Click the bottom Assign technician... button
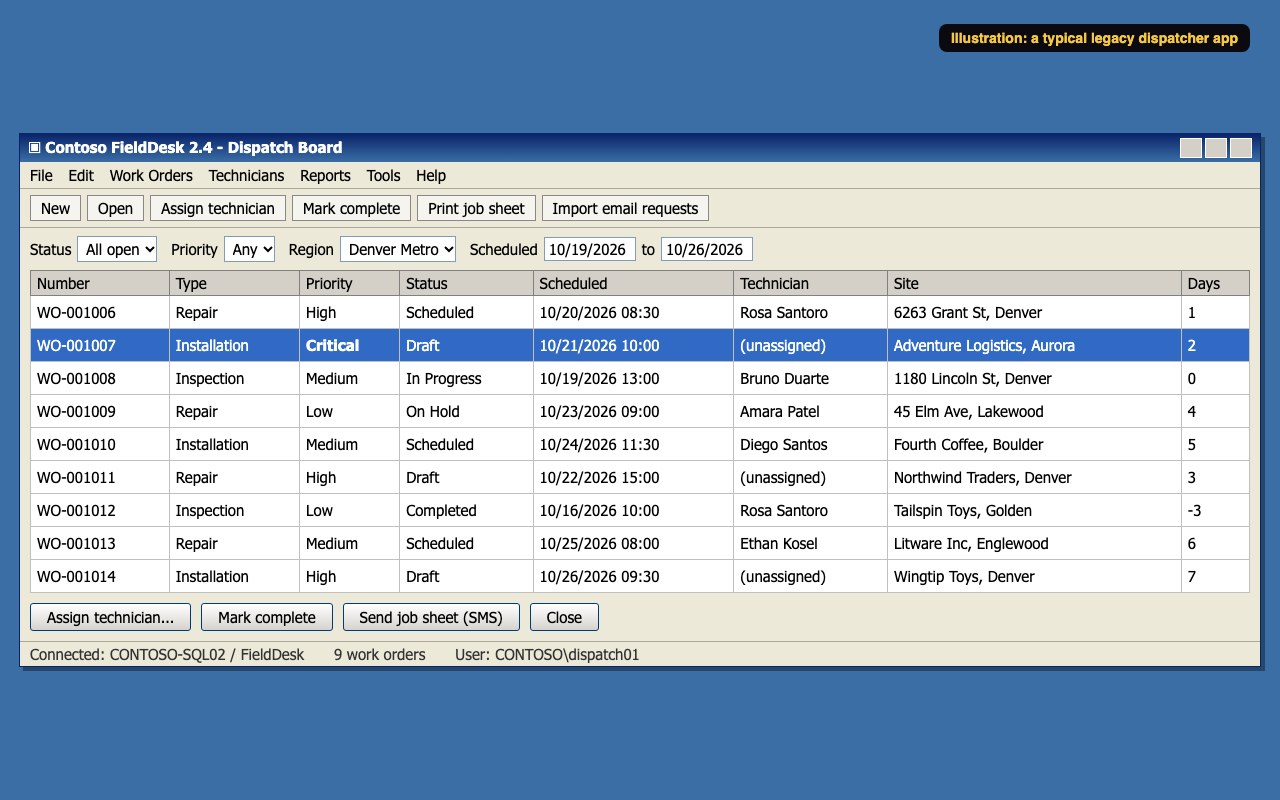The image size is (1280, 800). (x=110, y=617)
